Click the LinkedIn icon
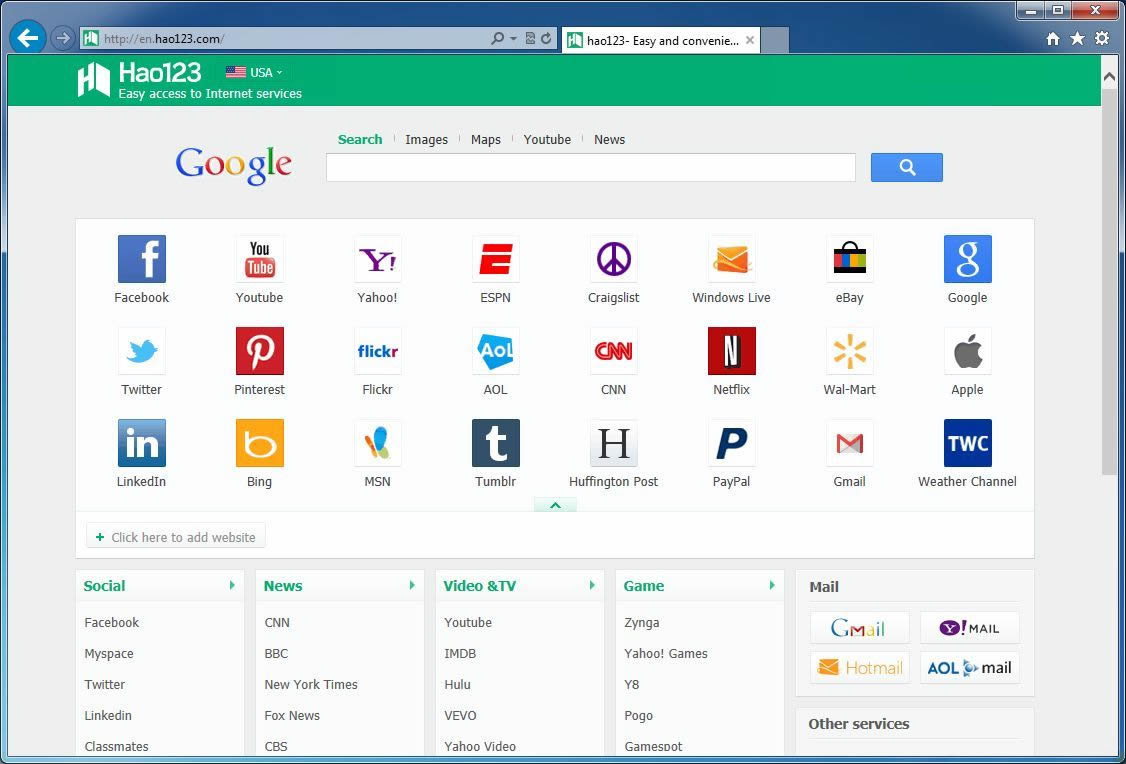 141,442
